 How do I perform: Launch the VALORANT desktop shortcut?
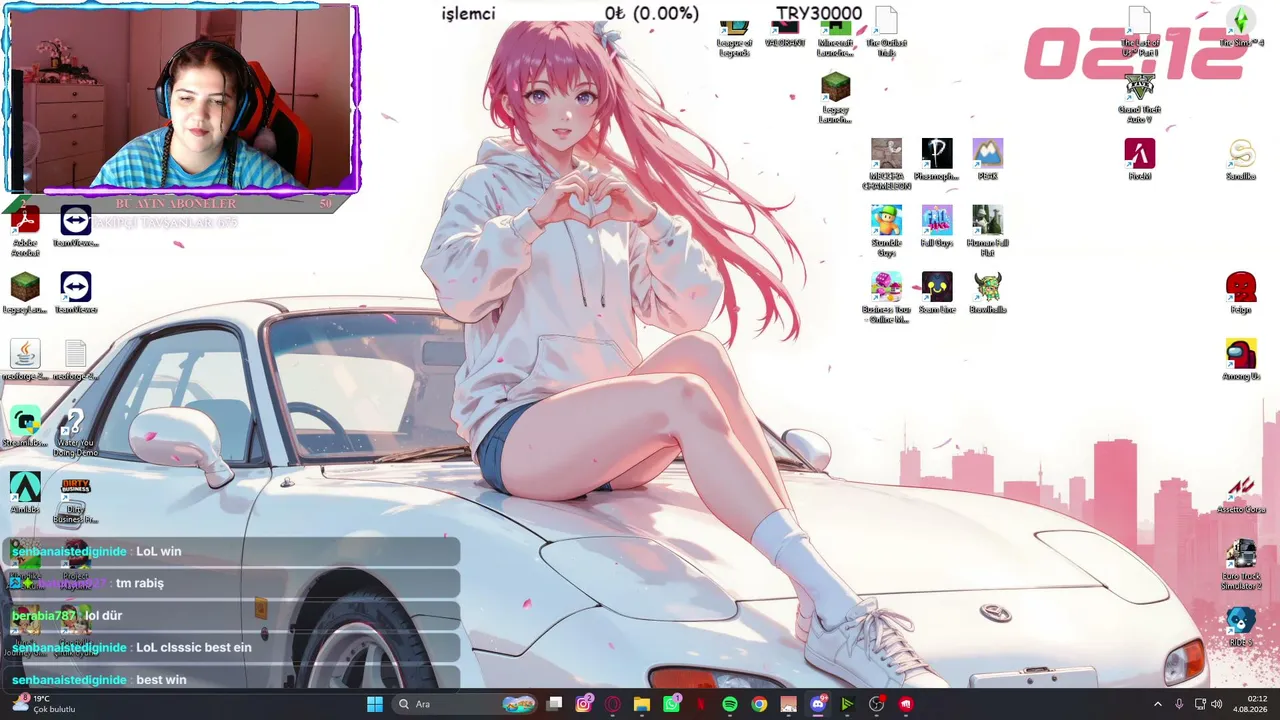point(785,35)
